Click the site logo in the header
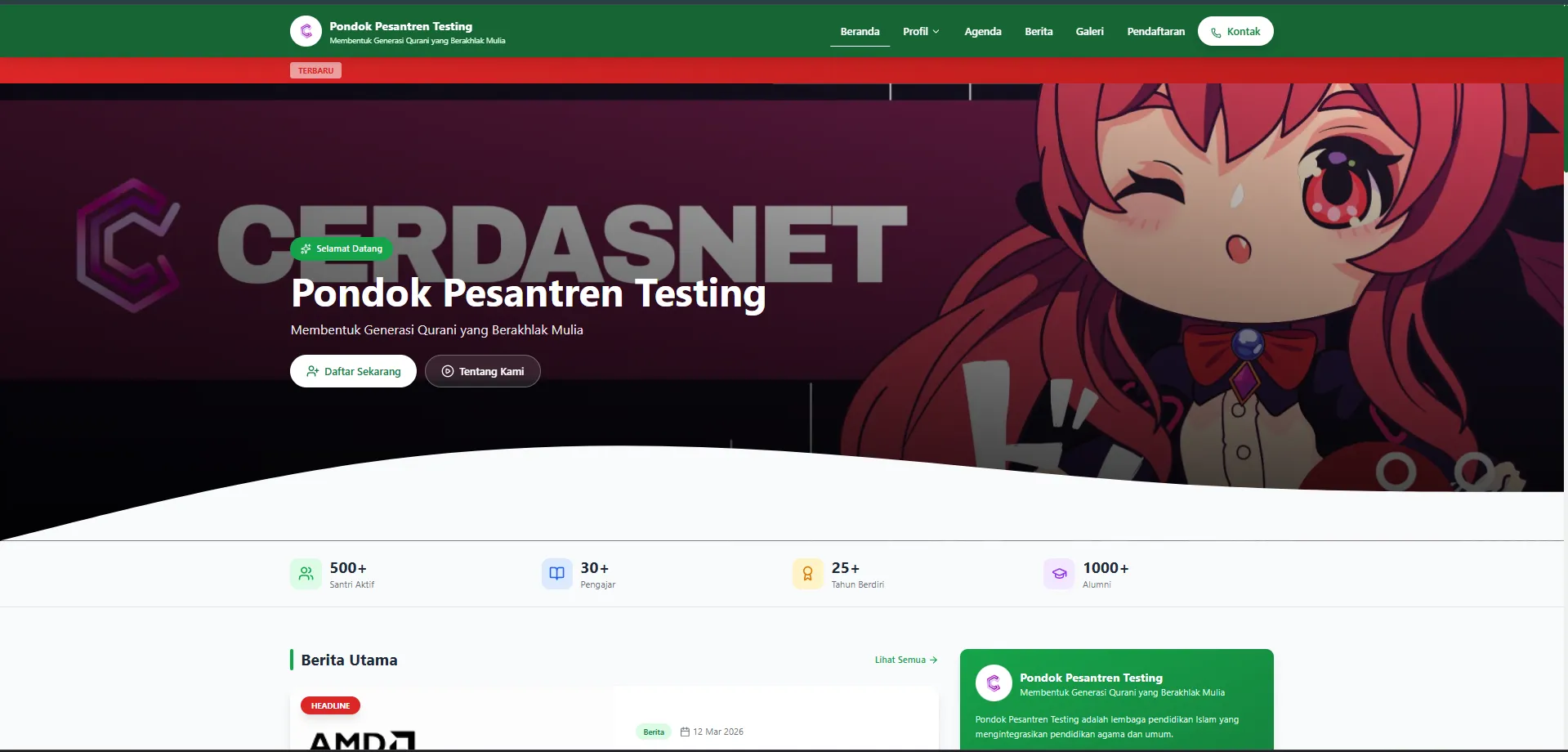Screen dimensions: 1568x752 click(306, 32)
